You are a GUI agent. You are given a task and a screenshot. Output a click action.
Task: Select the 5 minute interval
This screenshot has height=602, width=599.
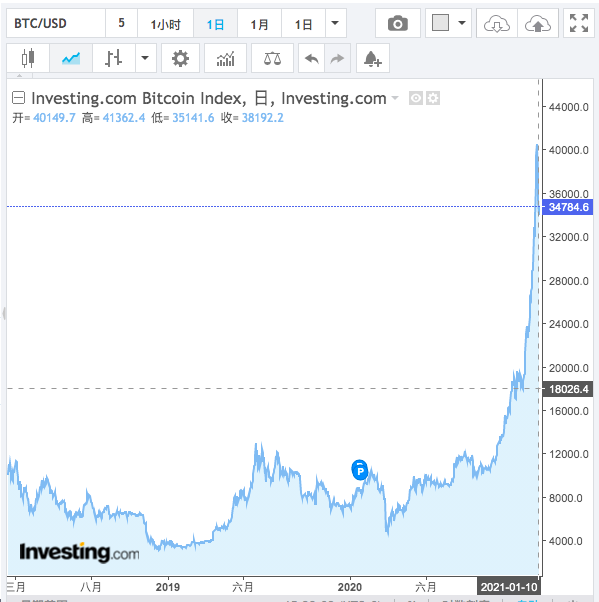pyautogui.click(x=121, y=23)
